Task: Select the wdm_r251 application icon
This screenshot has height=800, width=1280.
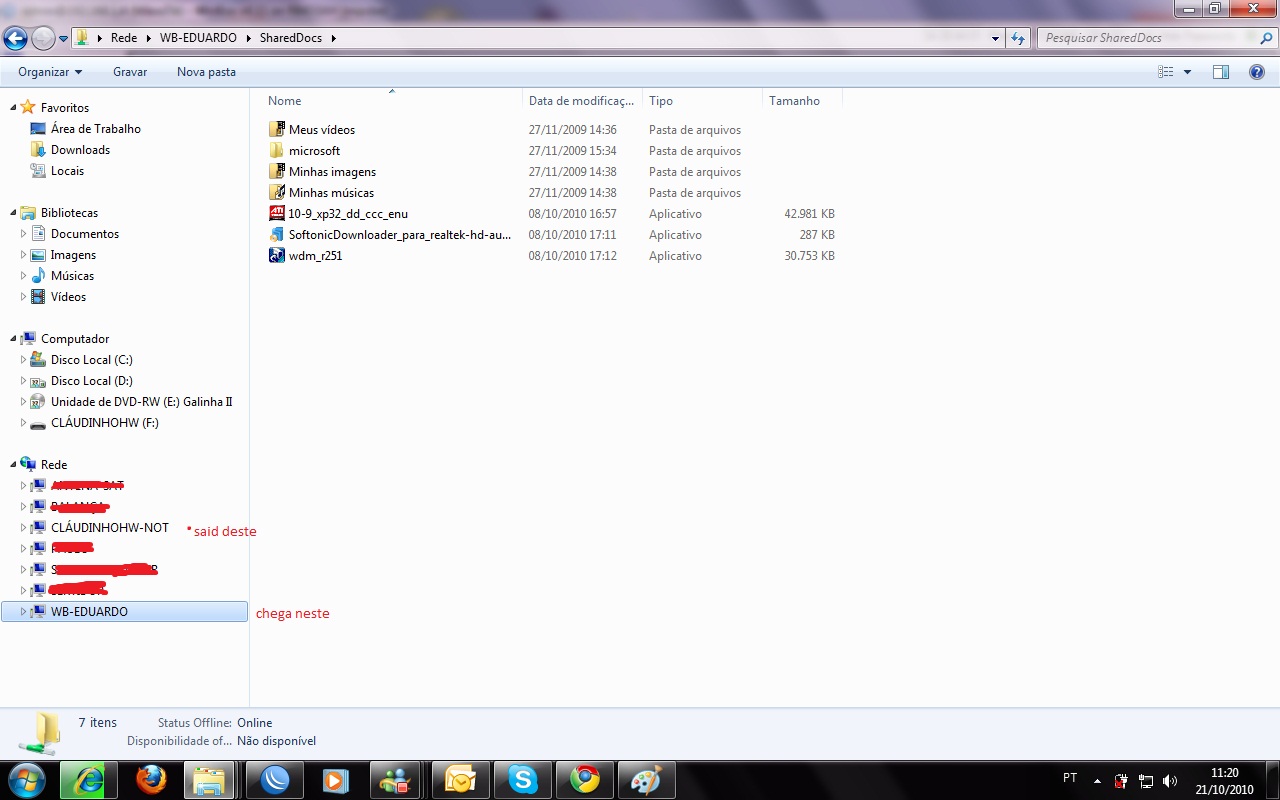Action: pos(277,256)
